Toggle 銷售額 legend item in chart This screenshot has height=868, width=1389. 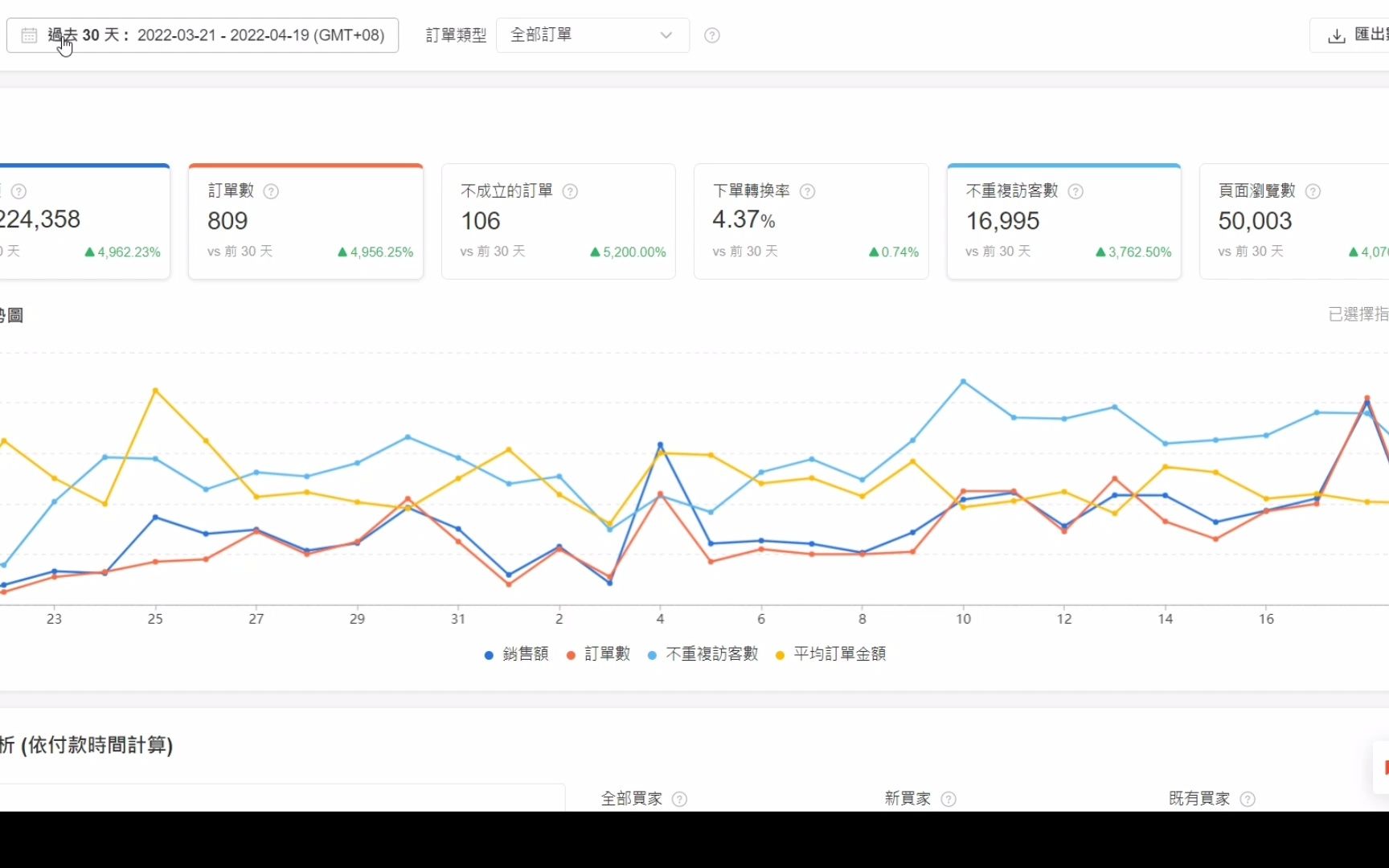click(517, 654)
